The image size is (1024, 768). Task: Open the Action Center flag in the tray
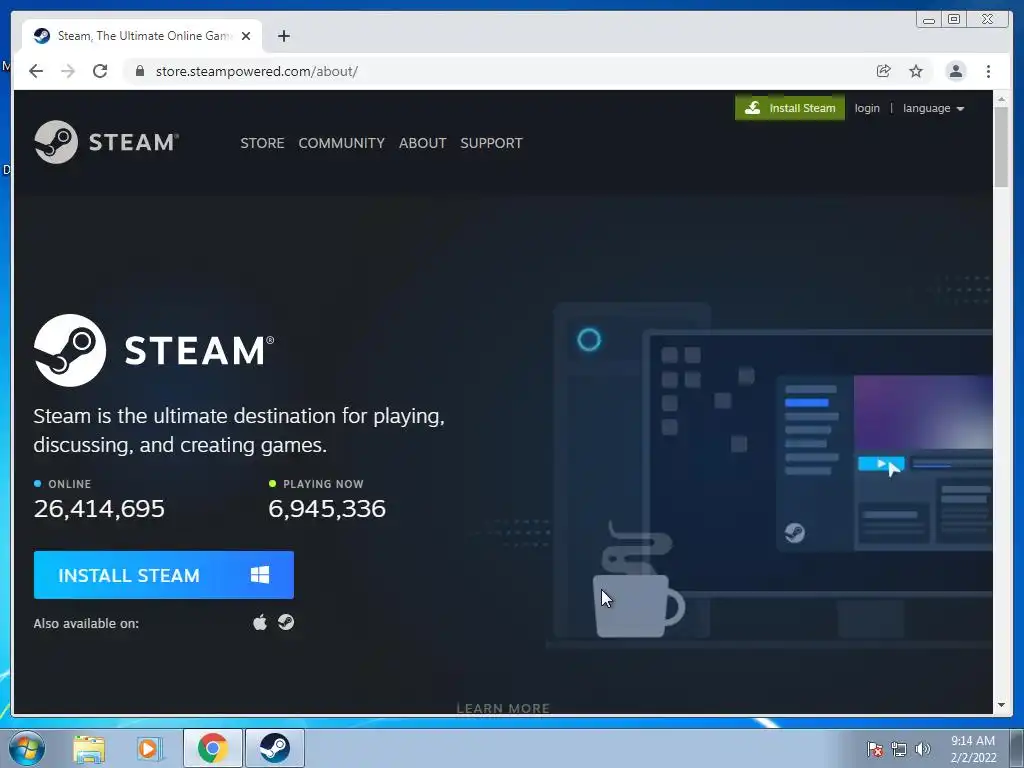click(x=874, y=749)
